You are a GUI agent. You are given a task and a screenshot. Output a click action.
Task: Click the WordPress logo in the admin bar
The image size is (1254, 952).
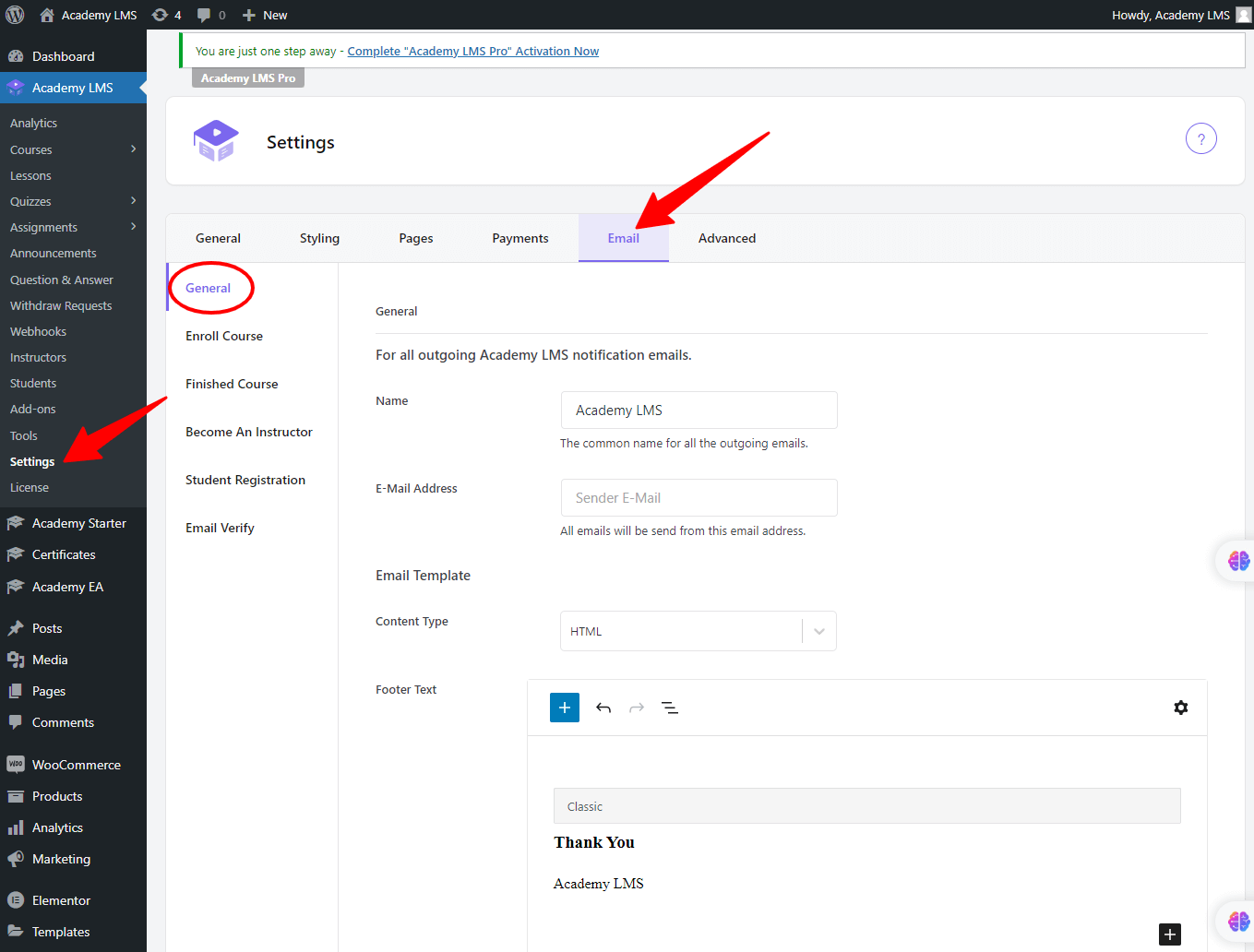[x=15, y=14]
